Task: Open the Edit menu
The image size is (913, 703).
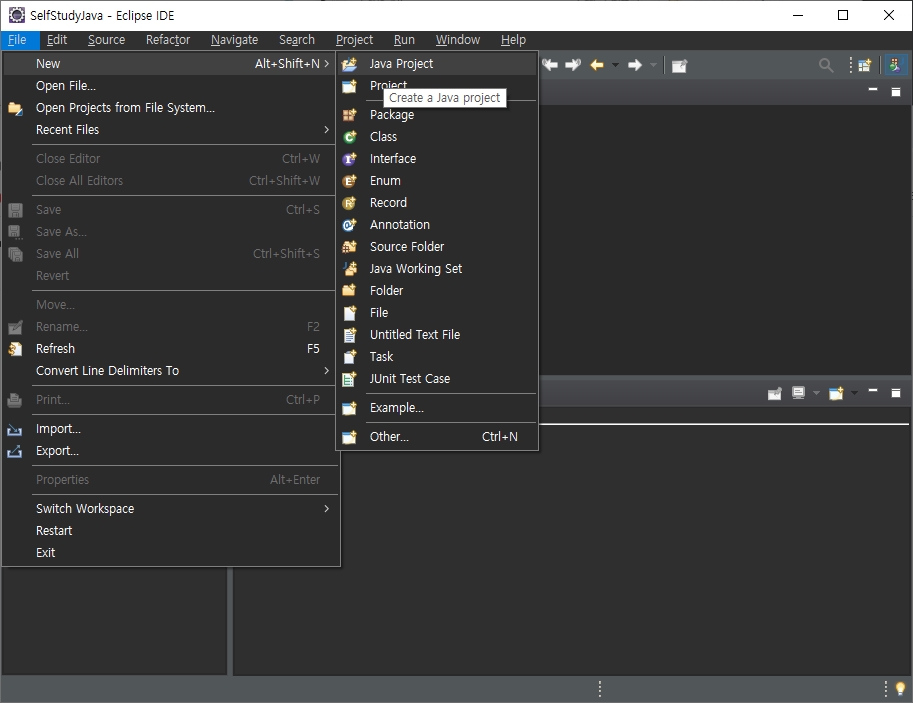Action: coord(57,40)
